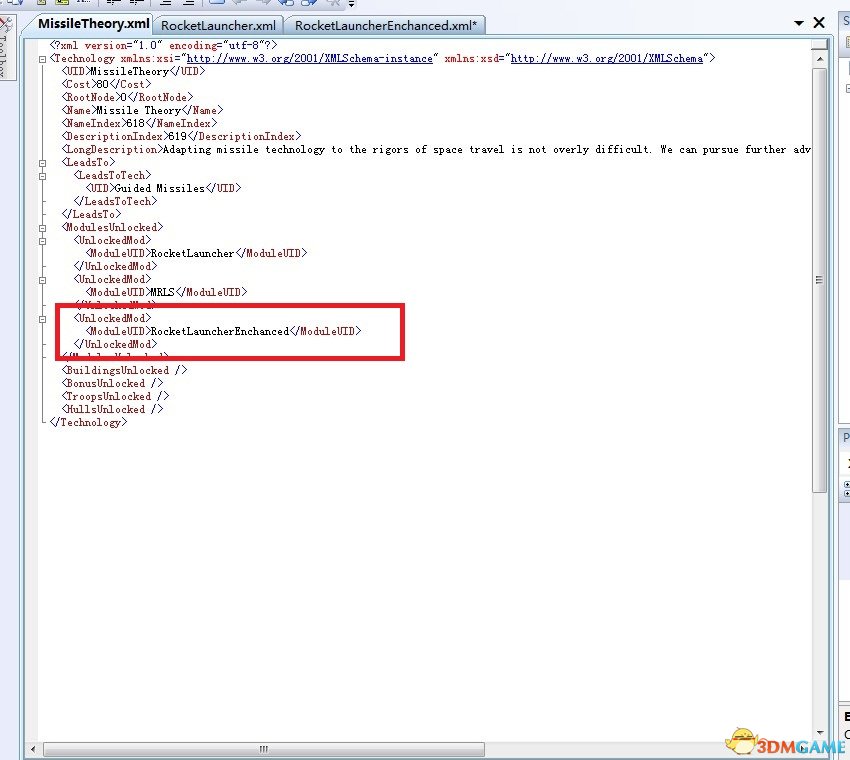The image size is (850, 760).
Task: Select the RocketLauncherEnchanced.xml* tab
Action: [x=385, y=25]
